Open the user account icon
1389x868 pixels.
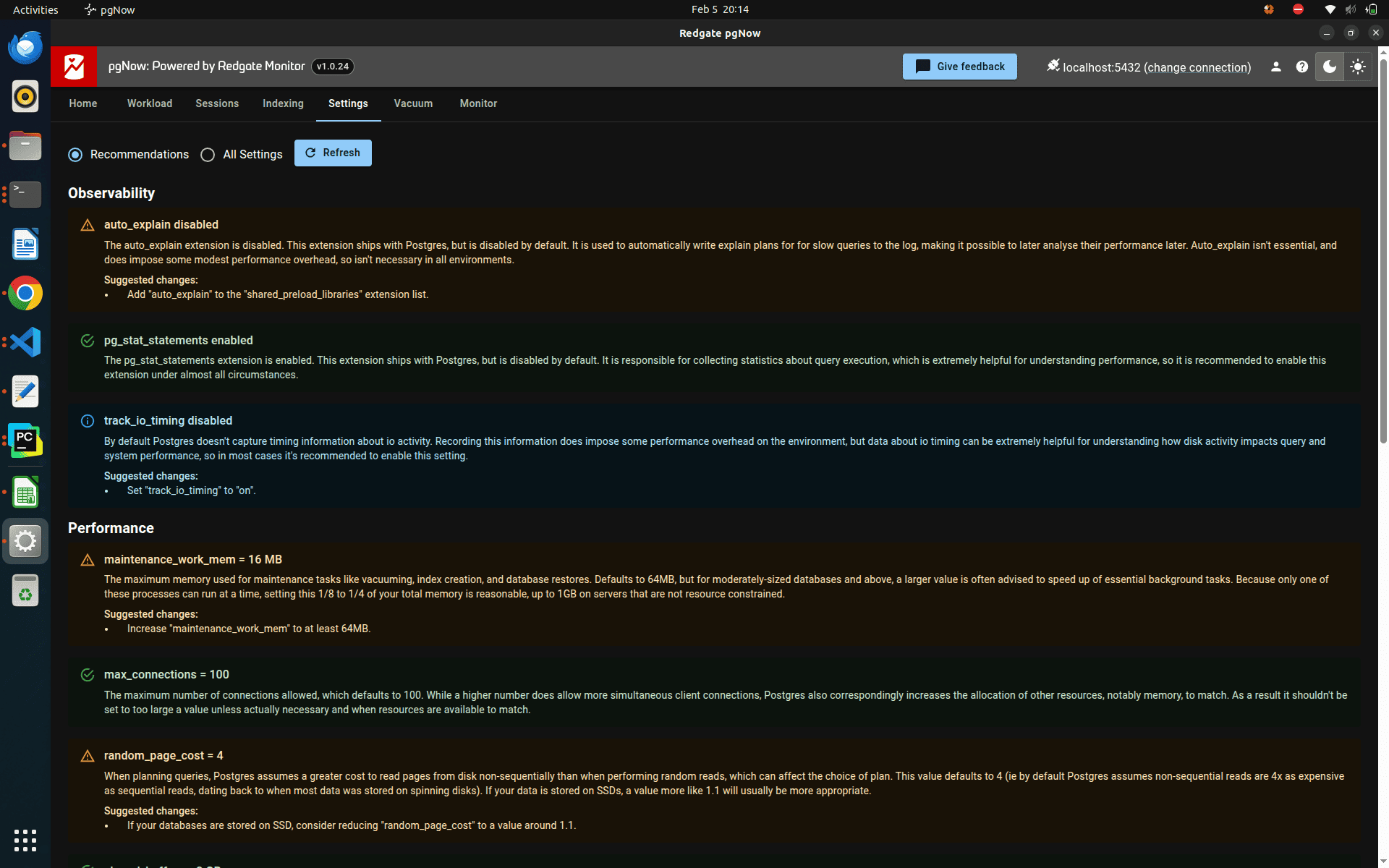(1275, 67)
